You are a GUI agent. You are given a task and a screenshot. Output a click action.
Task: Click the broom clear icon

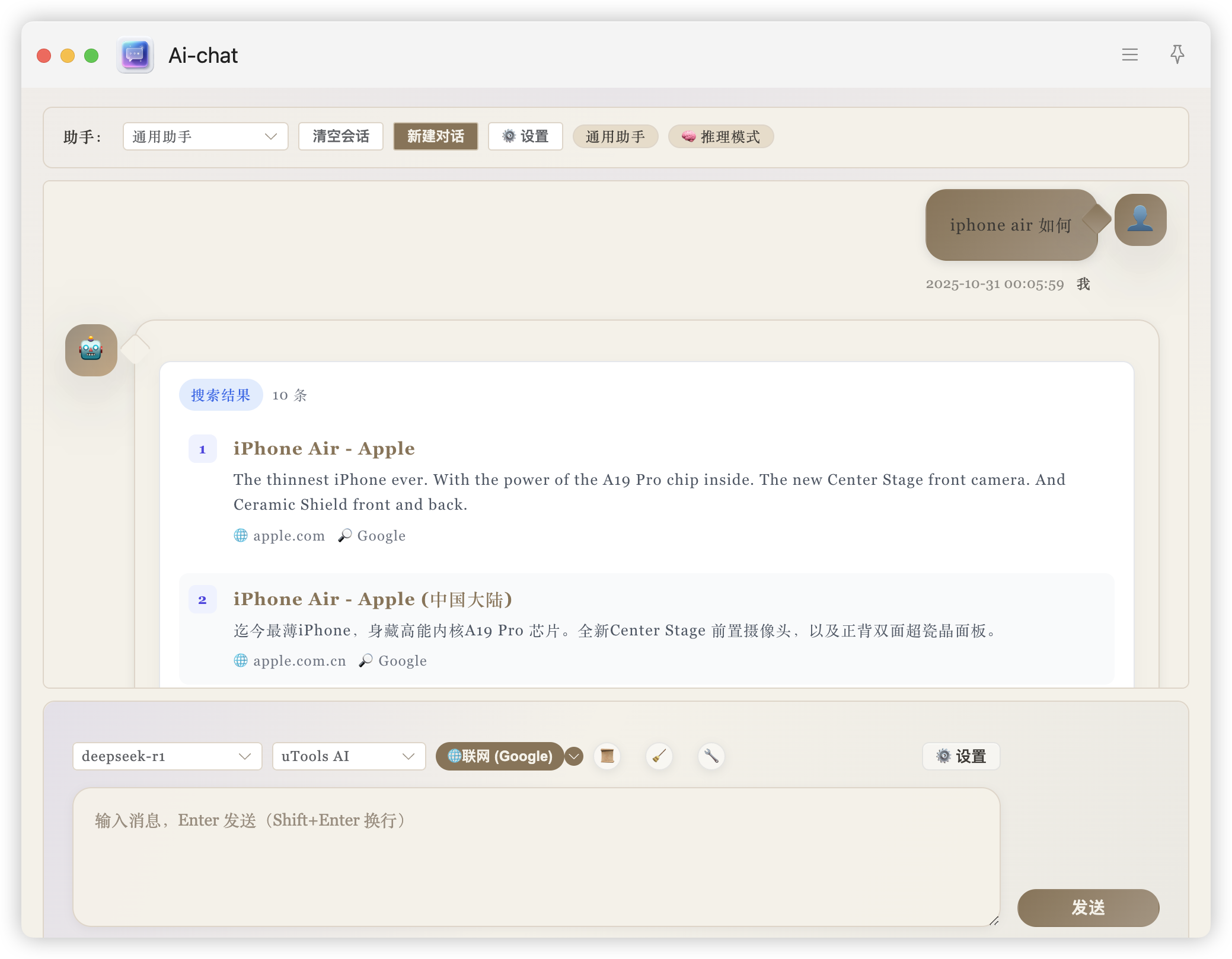[659, 756]
